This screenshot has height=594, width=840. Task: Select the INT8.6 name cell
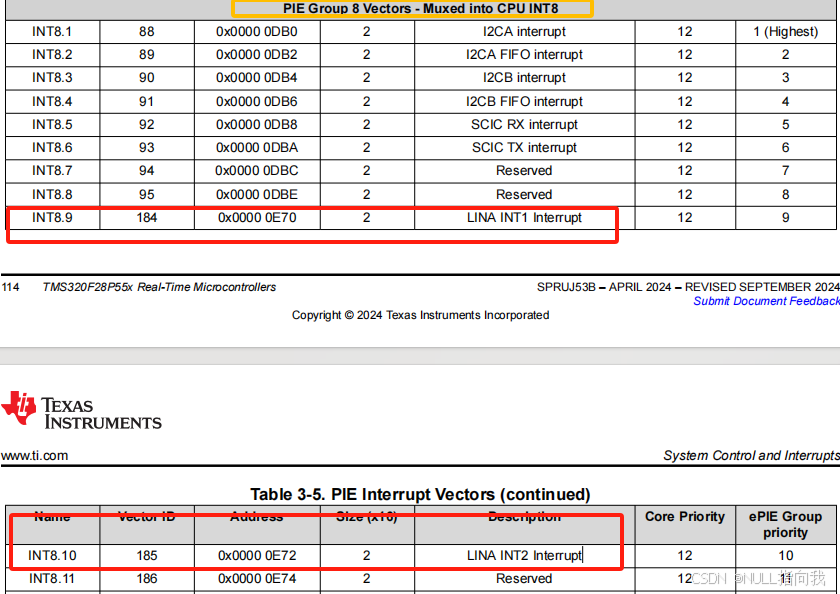click(52, 147)
